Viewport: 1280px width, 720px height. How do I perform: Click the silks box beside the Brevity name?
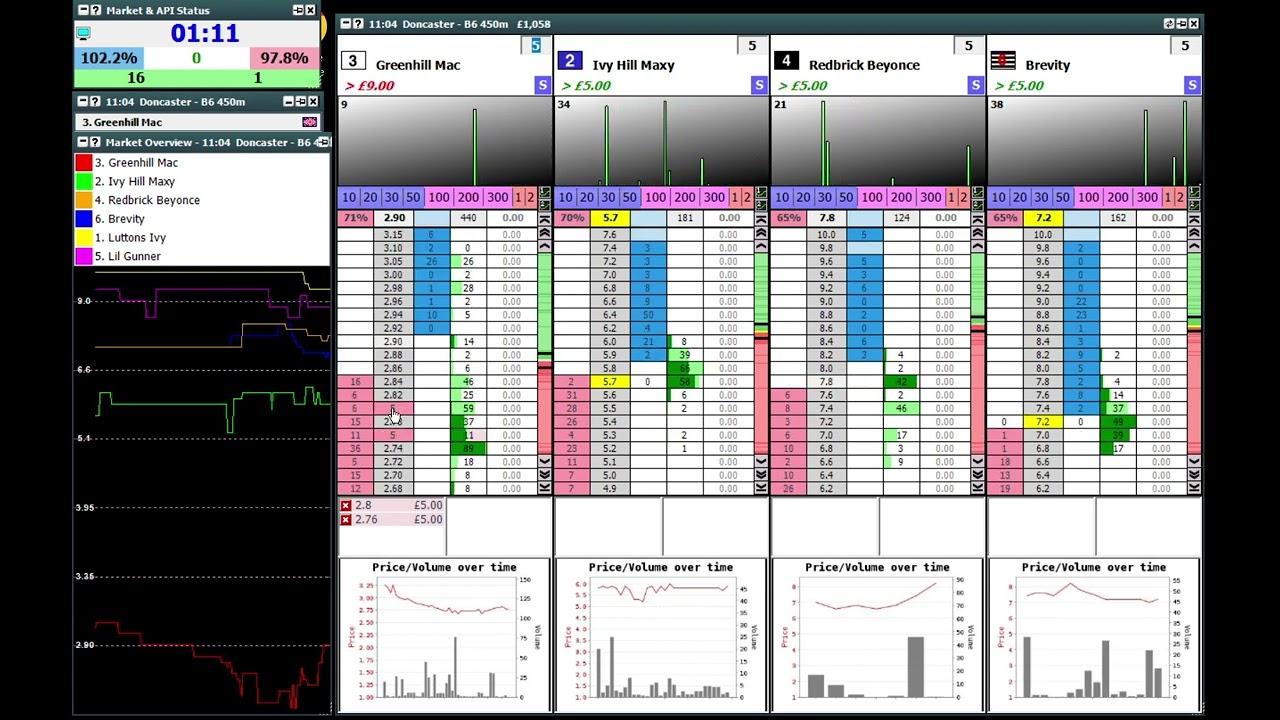[x=1002, y=62]
